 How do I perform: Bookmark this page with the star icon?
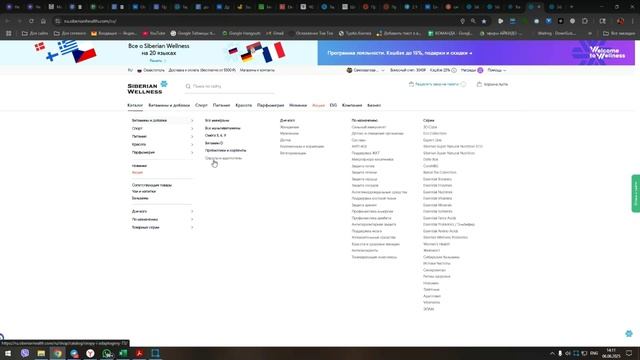(x=484, y=21)
